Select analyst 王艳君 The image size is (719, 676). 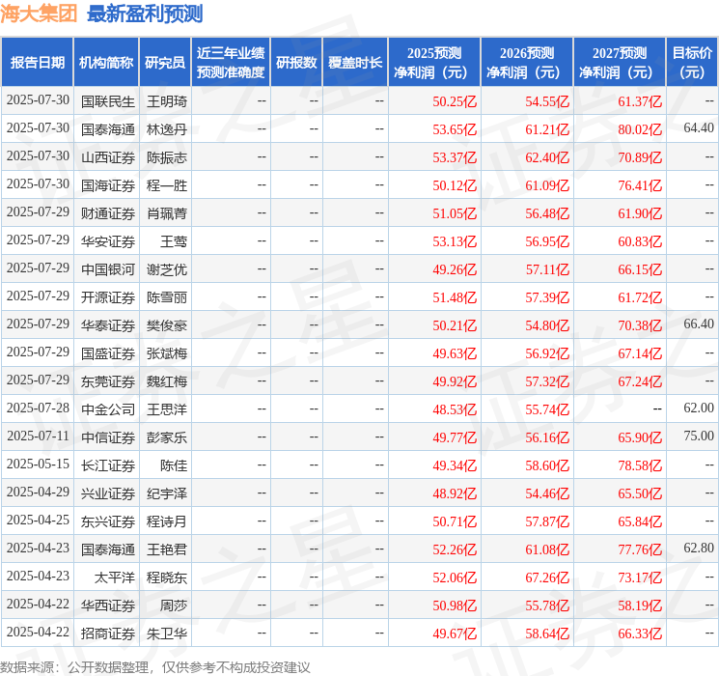point(167,549)
